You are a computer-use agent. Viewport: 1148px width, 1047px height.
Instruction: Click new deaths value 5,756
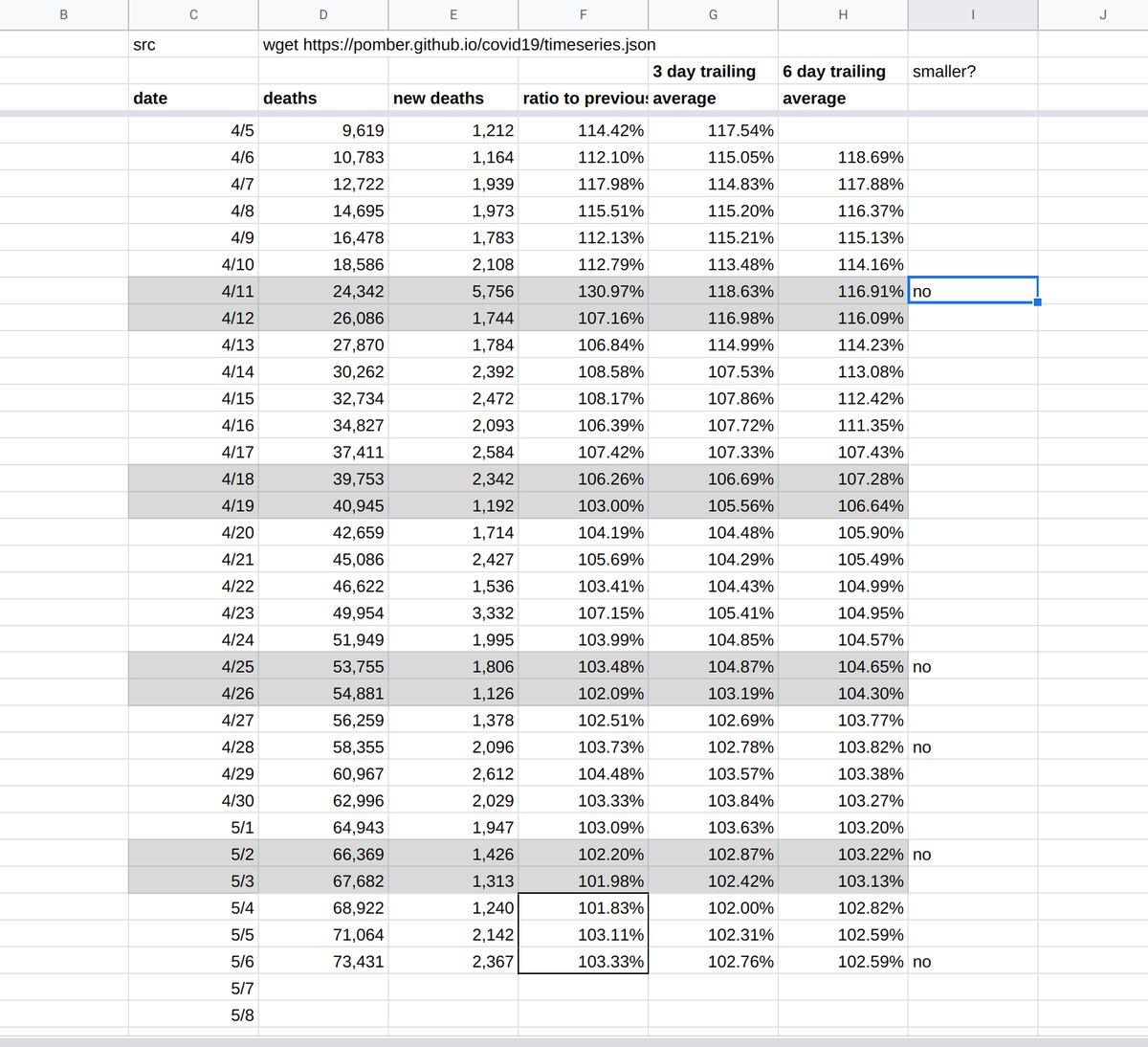pyautogui.click(x=453, y=291)
